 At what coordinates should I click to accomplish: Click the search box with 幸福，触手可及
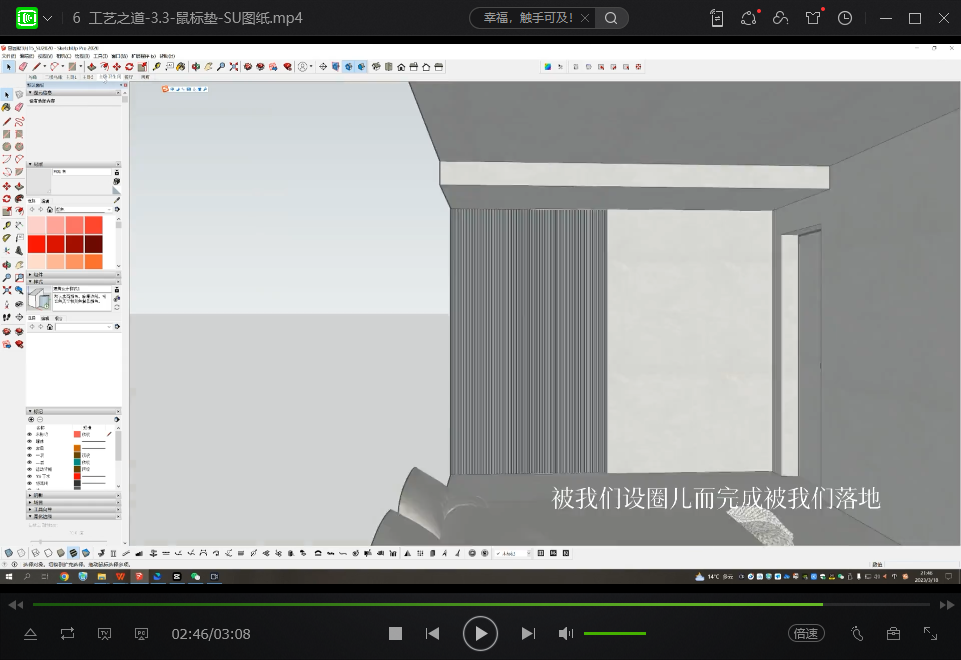(x=527, y=18)
